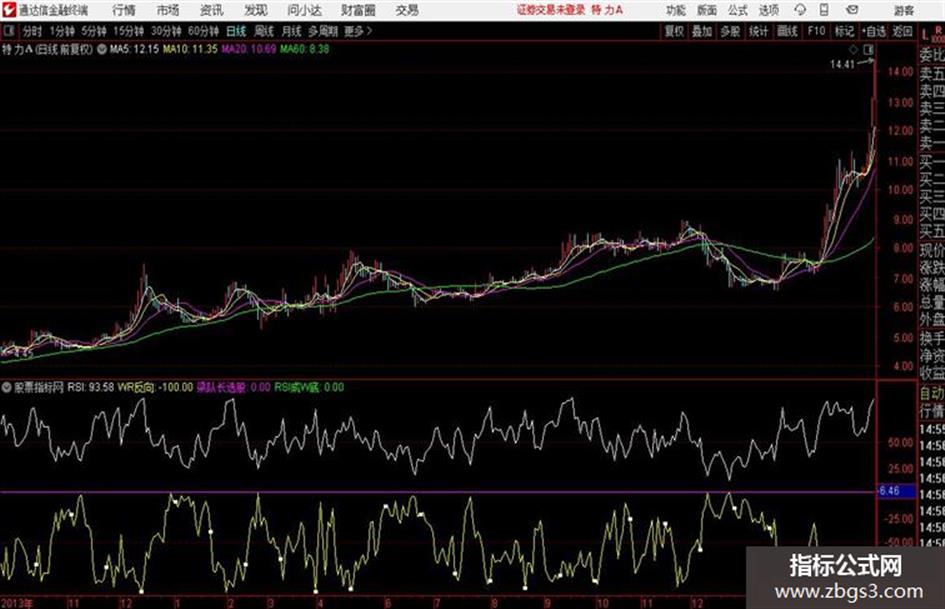
Task: Open the 问小达 menu
Action: click(x=304, y=10)
